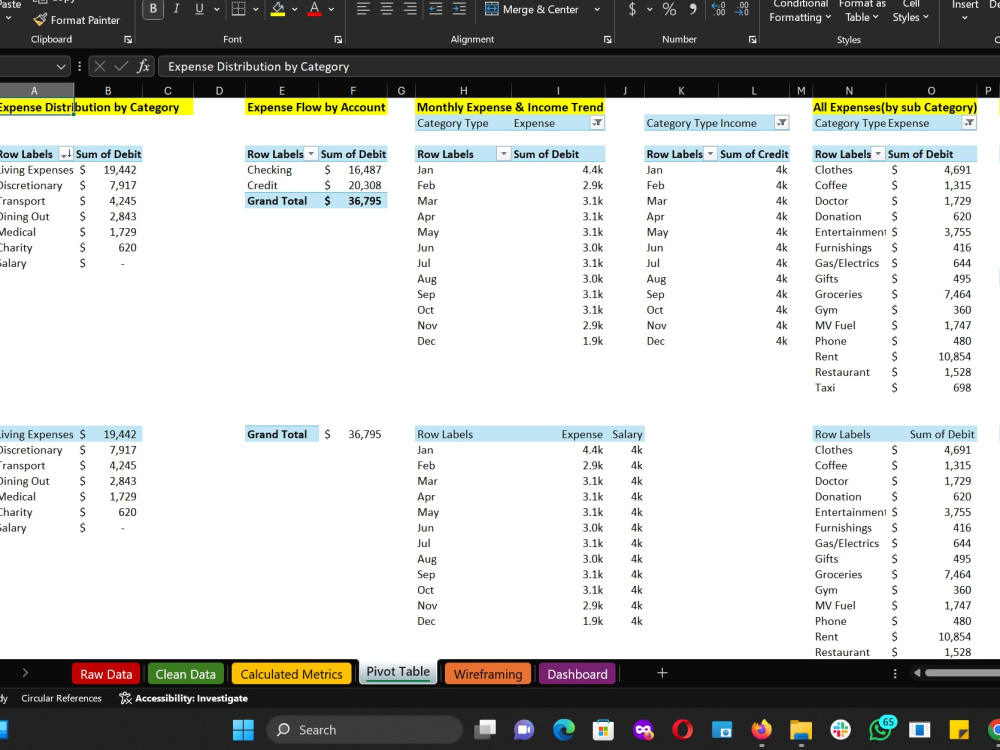Open the Conditional Formatting menu
Screen dimensions: 1000x750
pyautogui.click(x=799, y=11)
